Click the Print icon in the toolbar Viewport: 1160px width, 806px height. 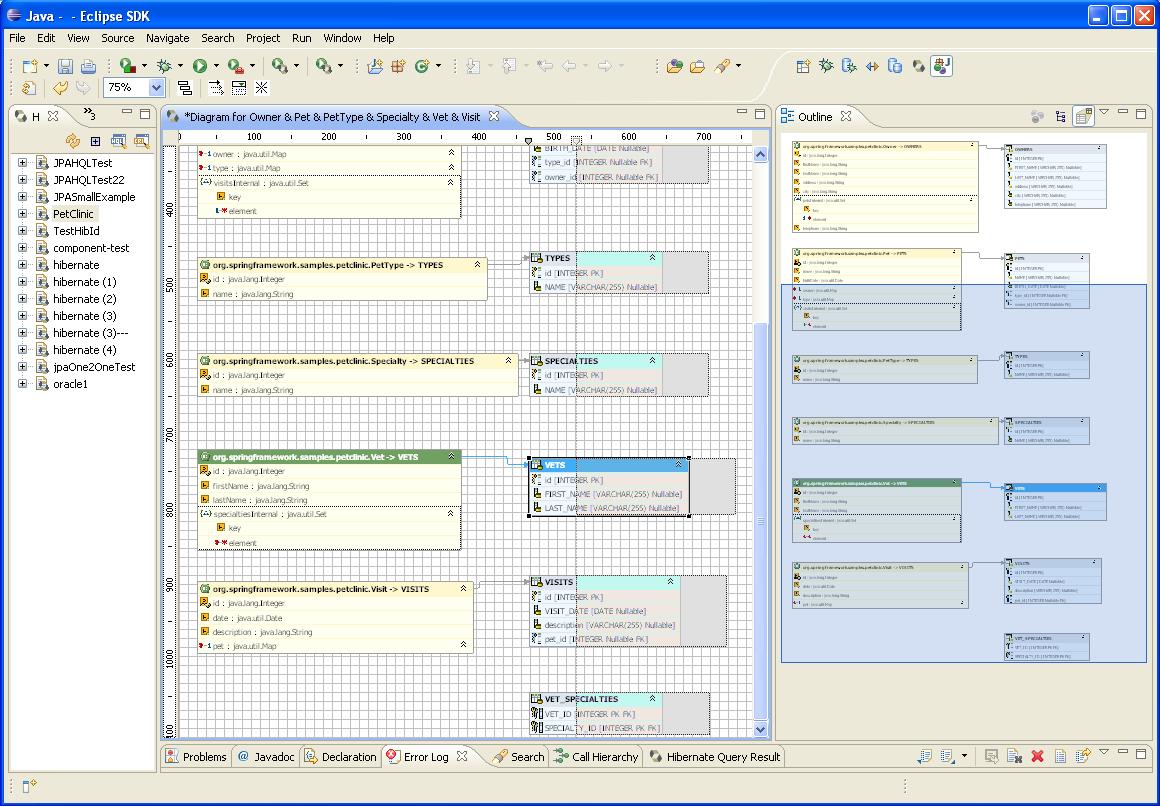(88, 67)
